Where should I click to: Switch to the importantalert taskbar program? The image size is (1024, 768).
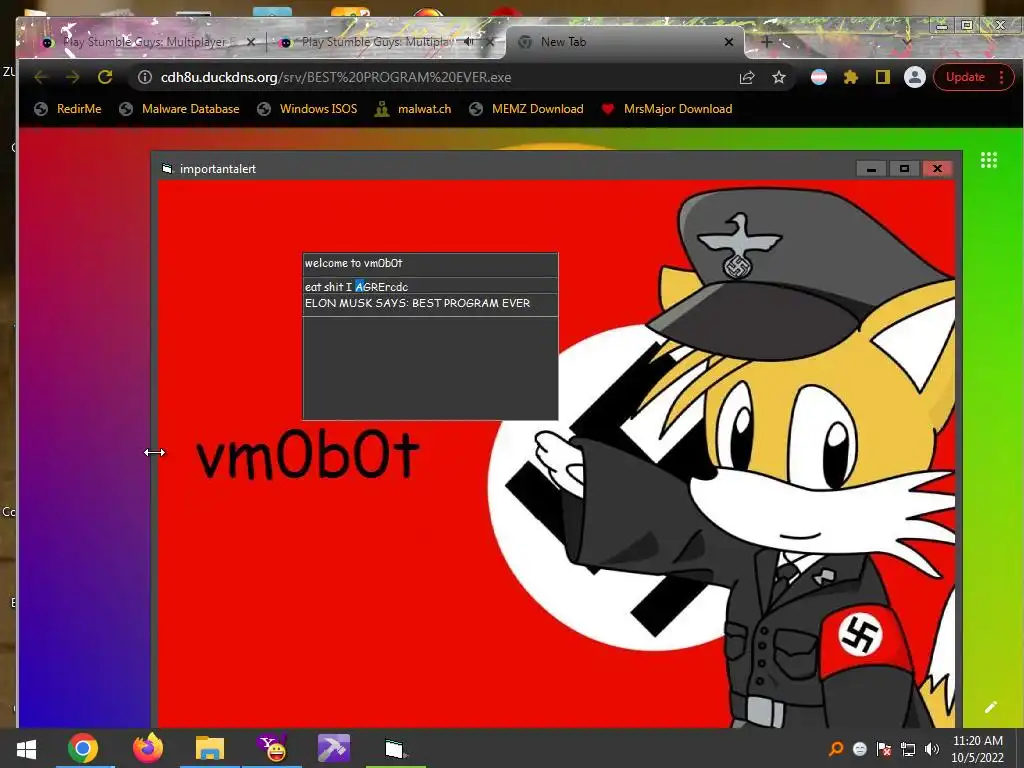(396, 748)
